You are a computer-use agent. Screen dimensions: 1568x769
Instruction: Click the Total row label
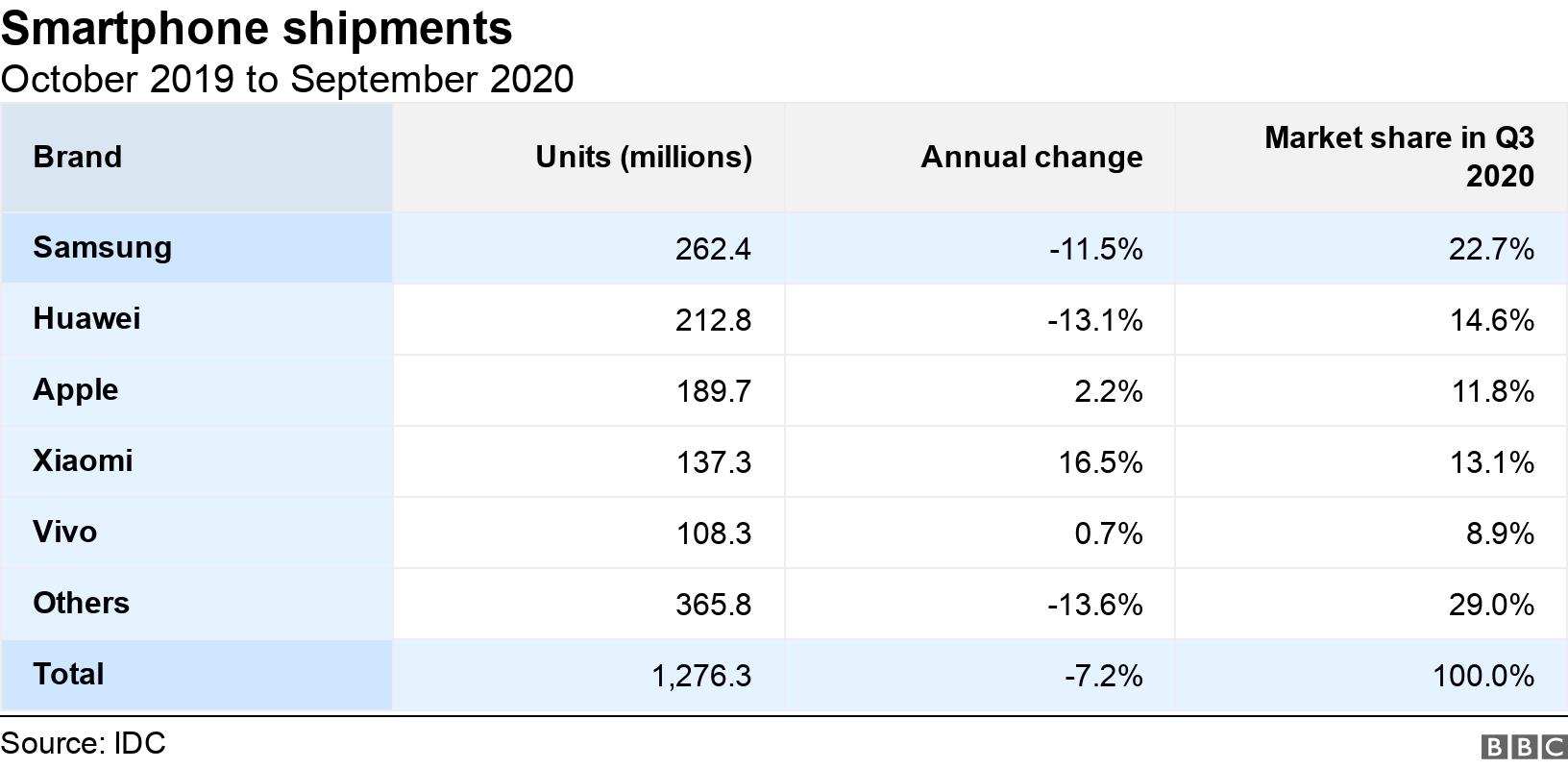(x=197, y=675)
